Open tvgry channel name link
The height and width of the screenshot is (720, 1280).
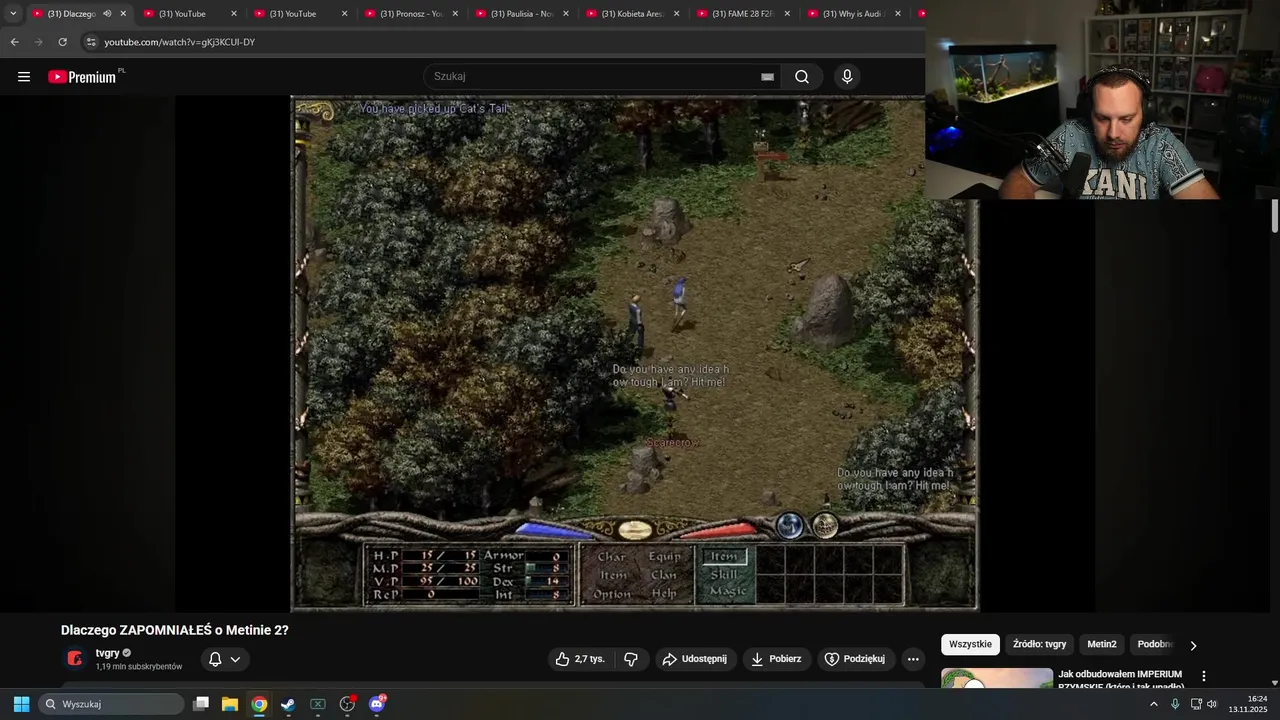(x=107, y=653)
